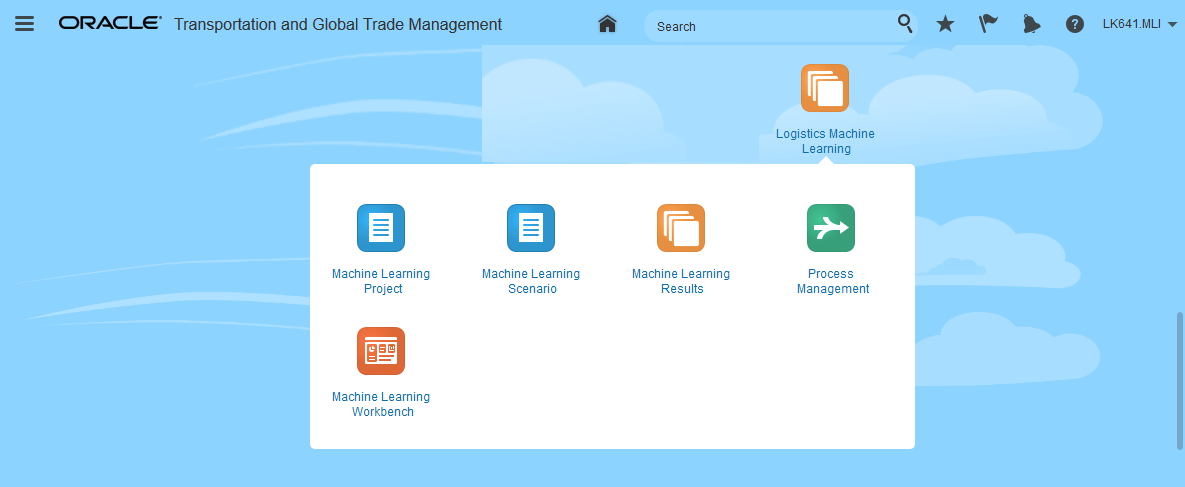Open Machine Learning Project icon
The image size is (1185, 487).
(381, 228)
